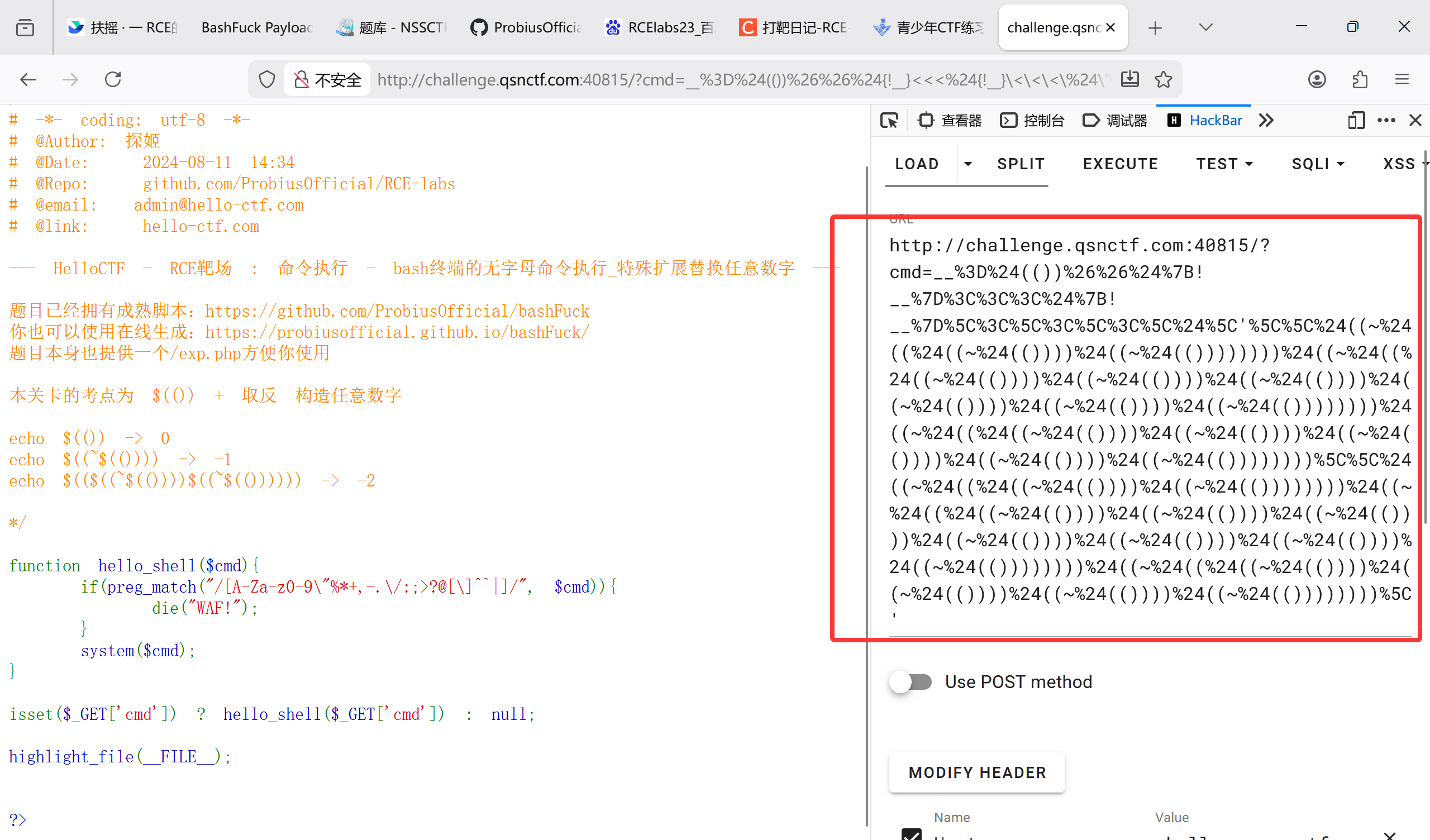This screenshot has height=840, width=1430.
Task: Click the responsive design mode icon
Action: coord(1356,120)
